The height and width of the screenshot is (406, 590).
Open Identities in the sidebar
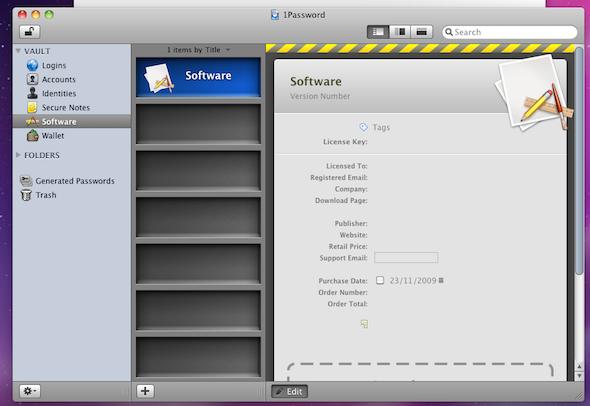point(59,93)
